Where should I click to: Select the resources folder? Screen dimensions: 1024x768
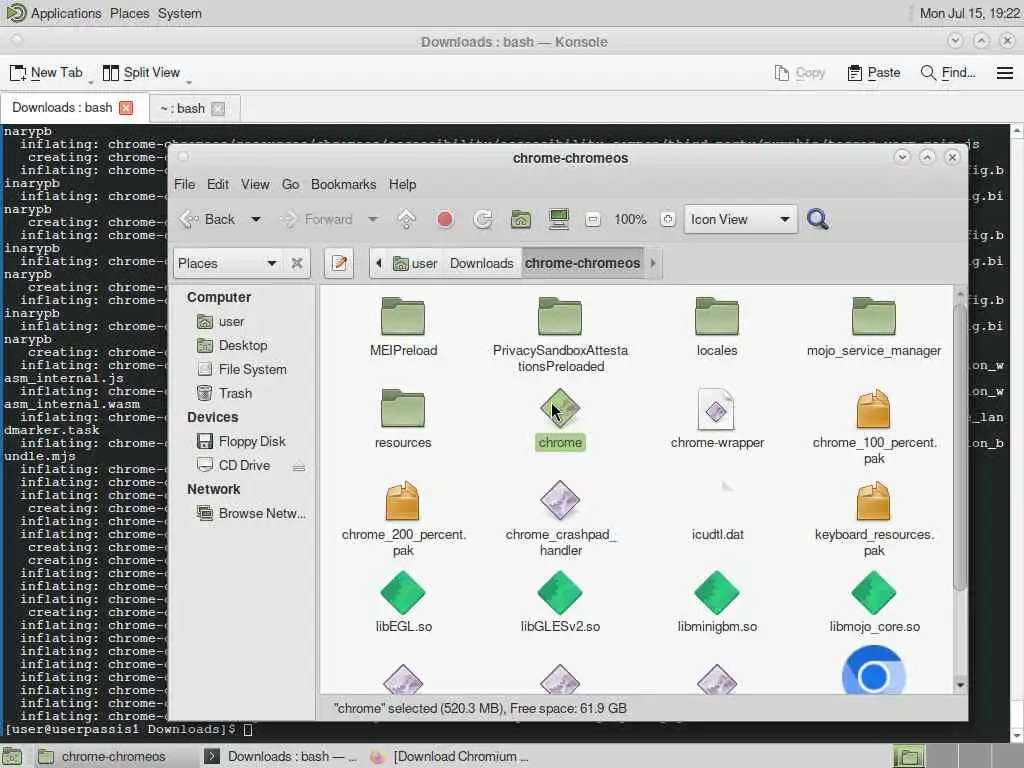point(403,419)
